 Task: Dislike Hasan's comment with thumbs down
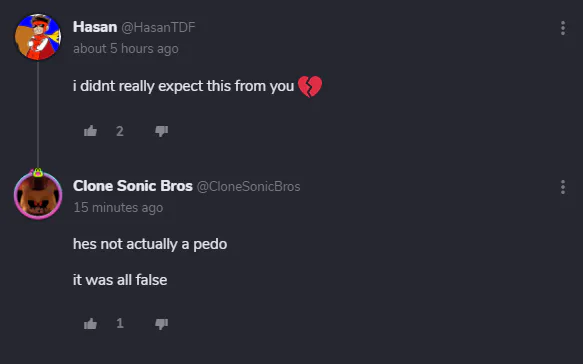161,131
